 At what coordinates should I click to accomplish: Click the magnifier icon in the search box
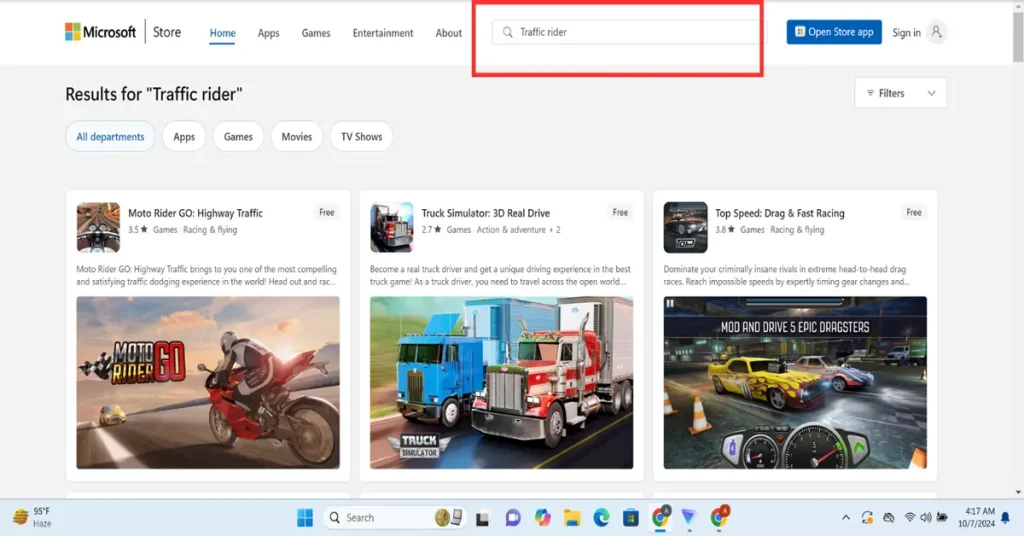[x=508, y=32]
